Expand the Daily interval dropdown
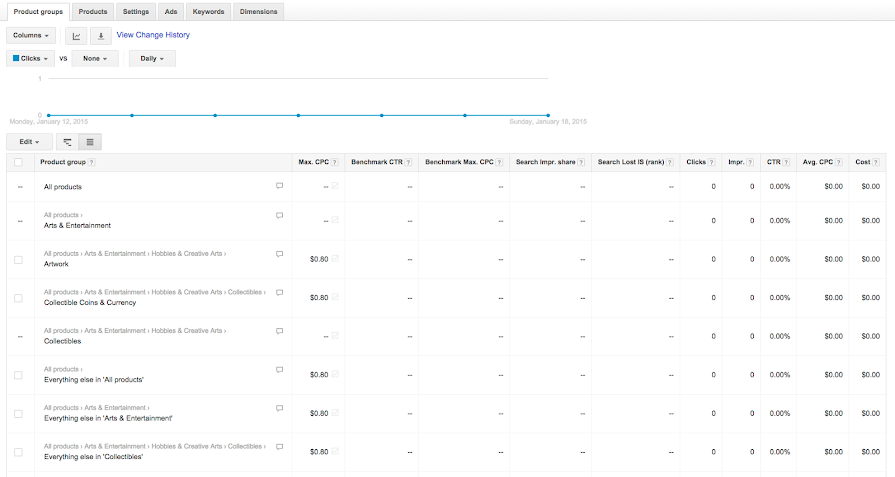This screenshot has width=895, height=477. pyautogui.click(x=152, y=59)
